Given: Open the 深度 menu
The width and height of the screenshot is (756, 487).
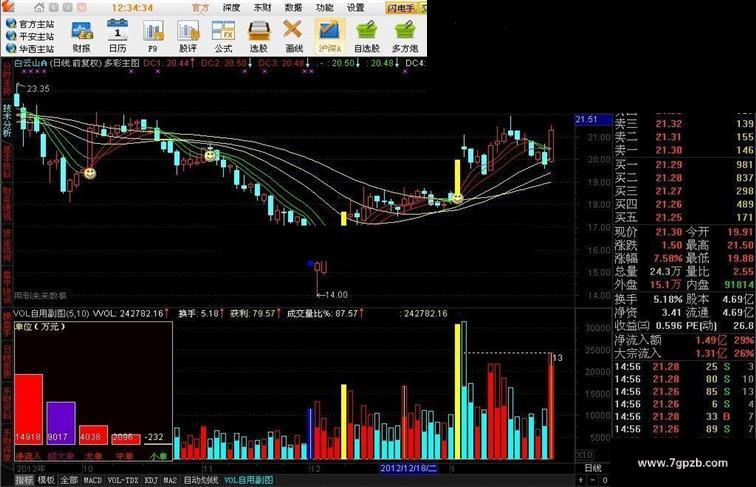Looking at the screenshot, I should 231,8.
